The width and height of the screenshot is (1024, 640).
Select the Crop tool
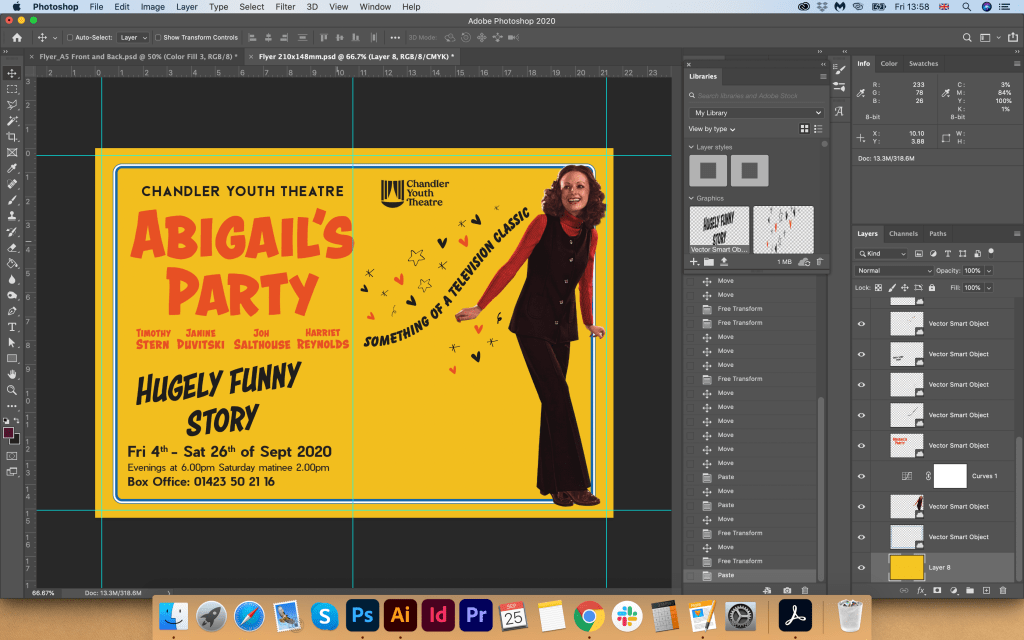click(x=12, y=136)
